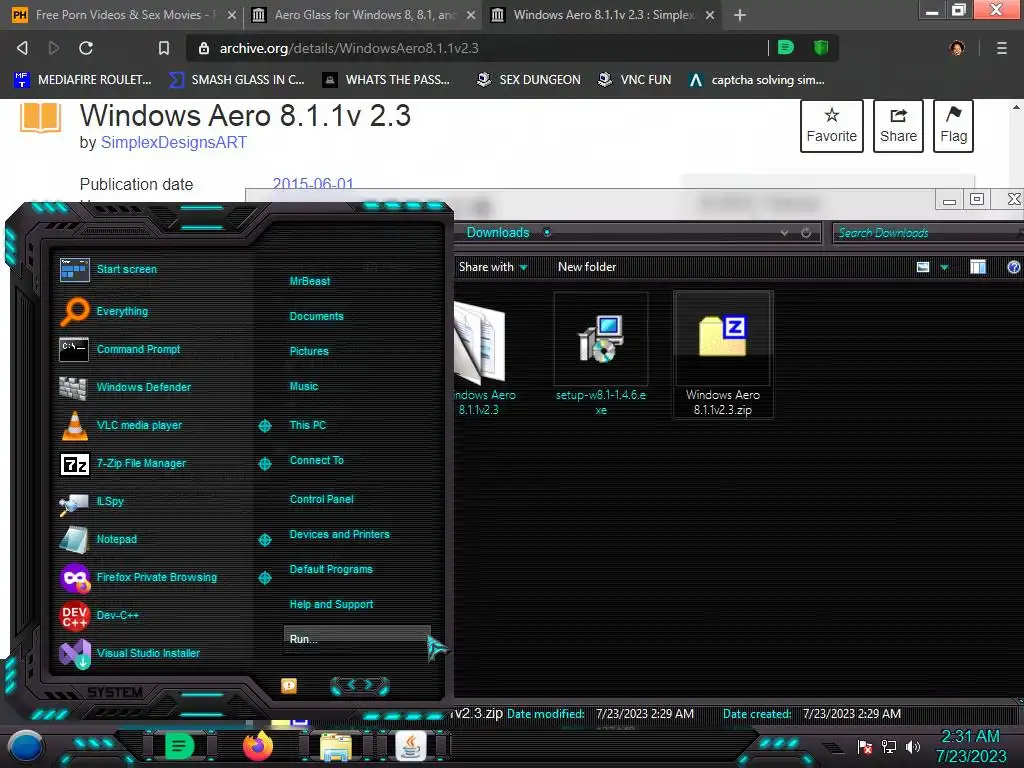Flag this archive.org item
Viewport: 1024px width, 768px height.
point(953,126)
